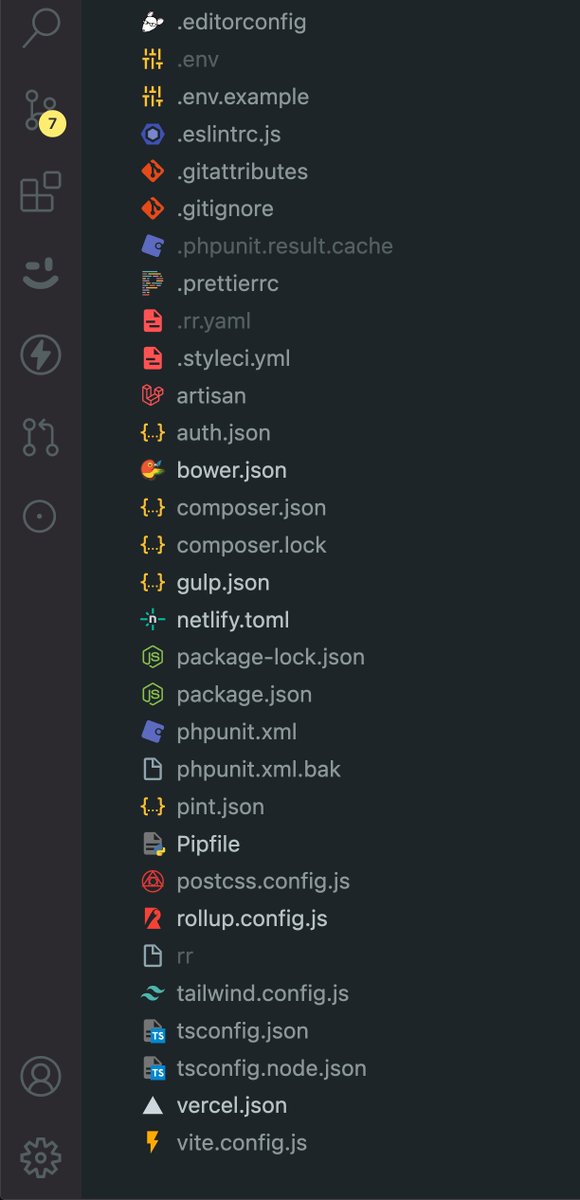The height and width of the screenshot is (1200, 580).
Task: Click the Tailwind icon beside tailwind.config.js
Action: (152, 994)
